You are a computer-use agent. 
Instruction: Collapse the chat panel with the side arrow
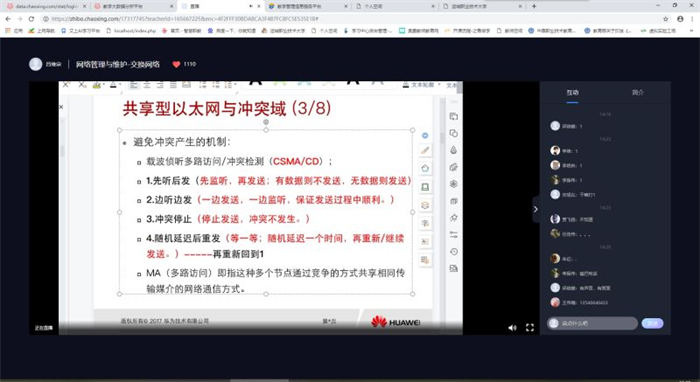(x=536, y=209)
